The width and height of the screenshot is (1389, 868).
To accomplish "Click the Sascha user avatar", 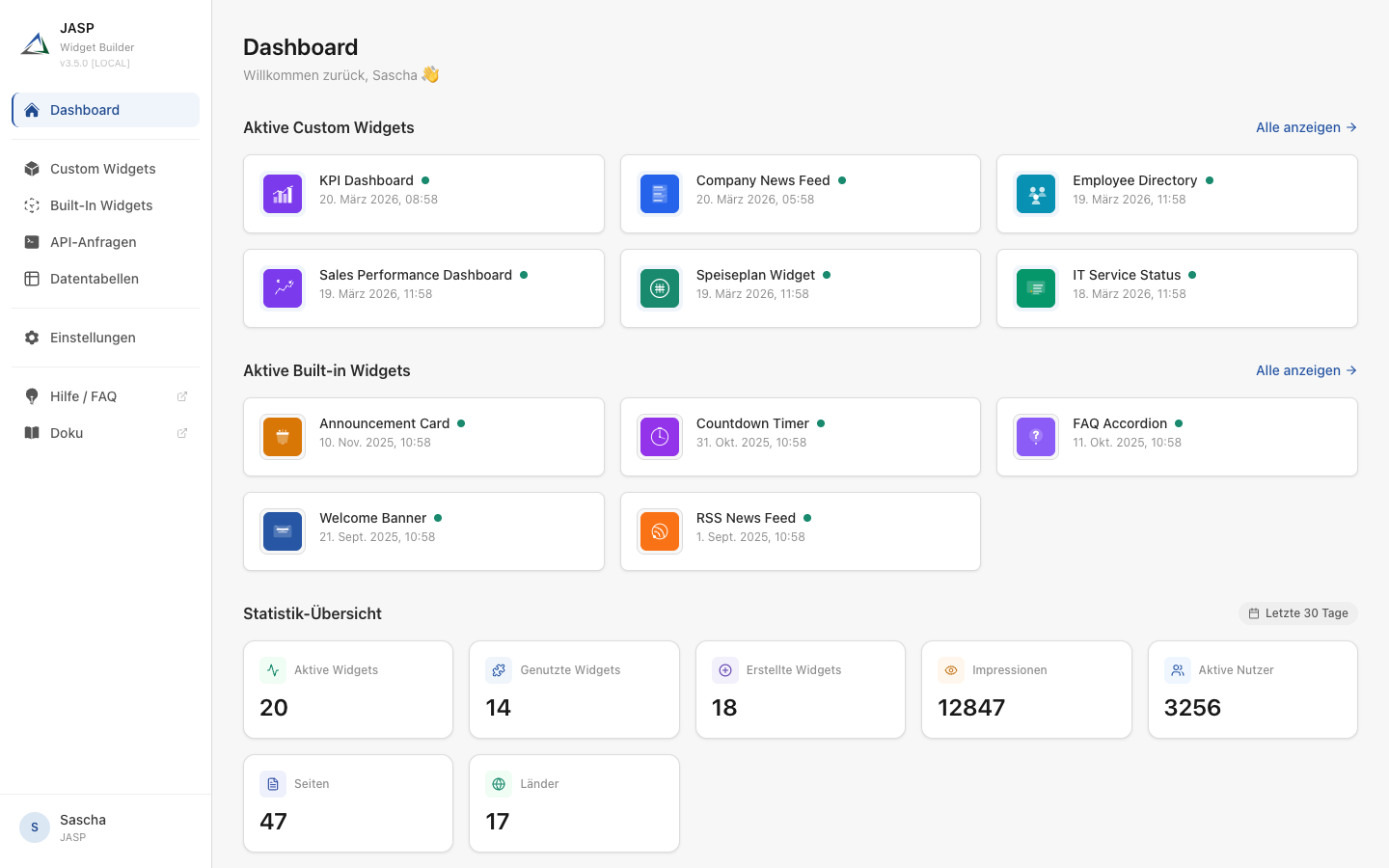I will pos(34,827).
